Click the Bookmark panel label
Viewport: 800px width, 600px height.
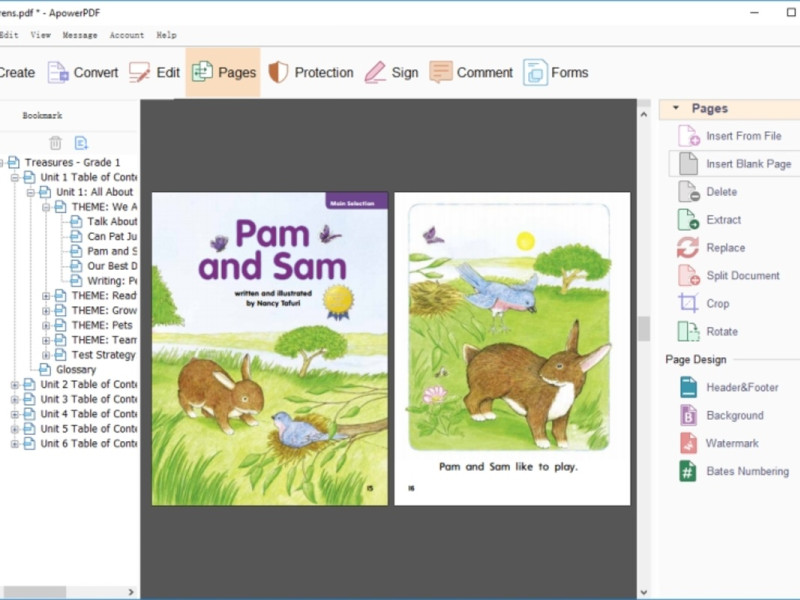tap(42, 115)
